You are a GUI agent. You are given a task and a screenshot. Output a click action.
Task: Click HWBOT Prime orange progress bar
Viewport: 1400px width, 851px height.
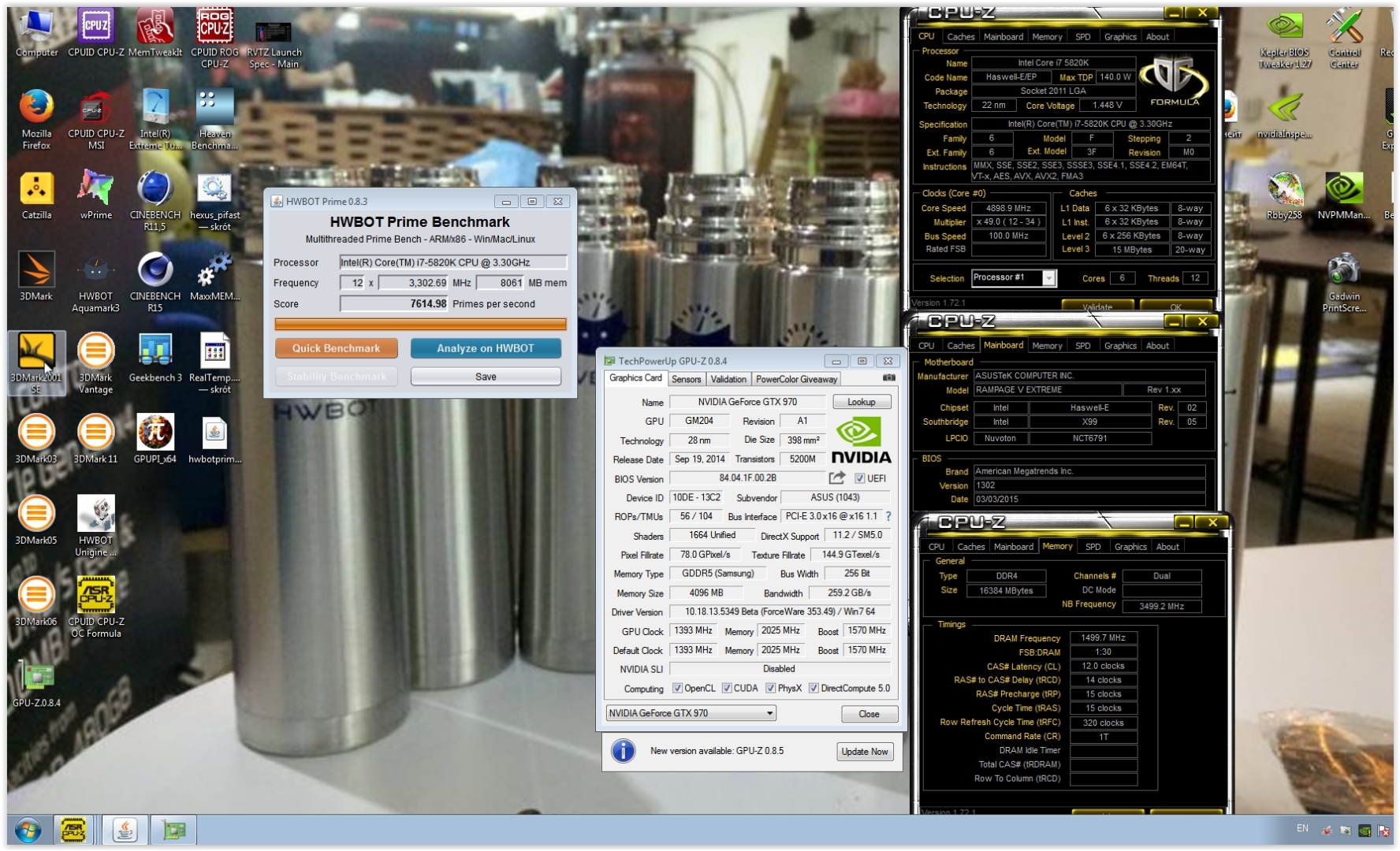[x=420, y=324]
